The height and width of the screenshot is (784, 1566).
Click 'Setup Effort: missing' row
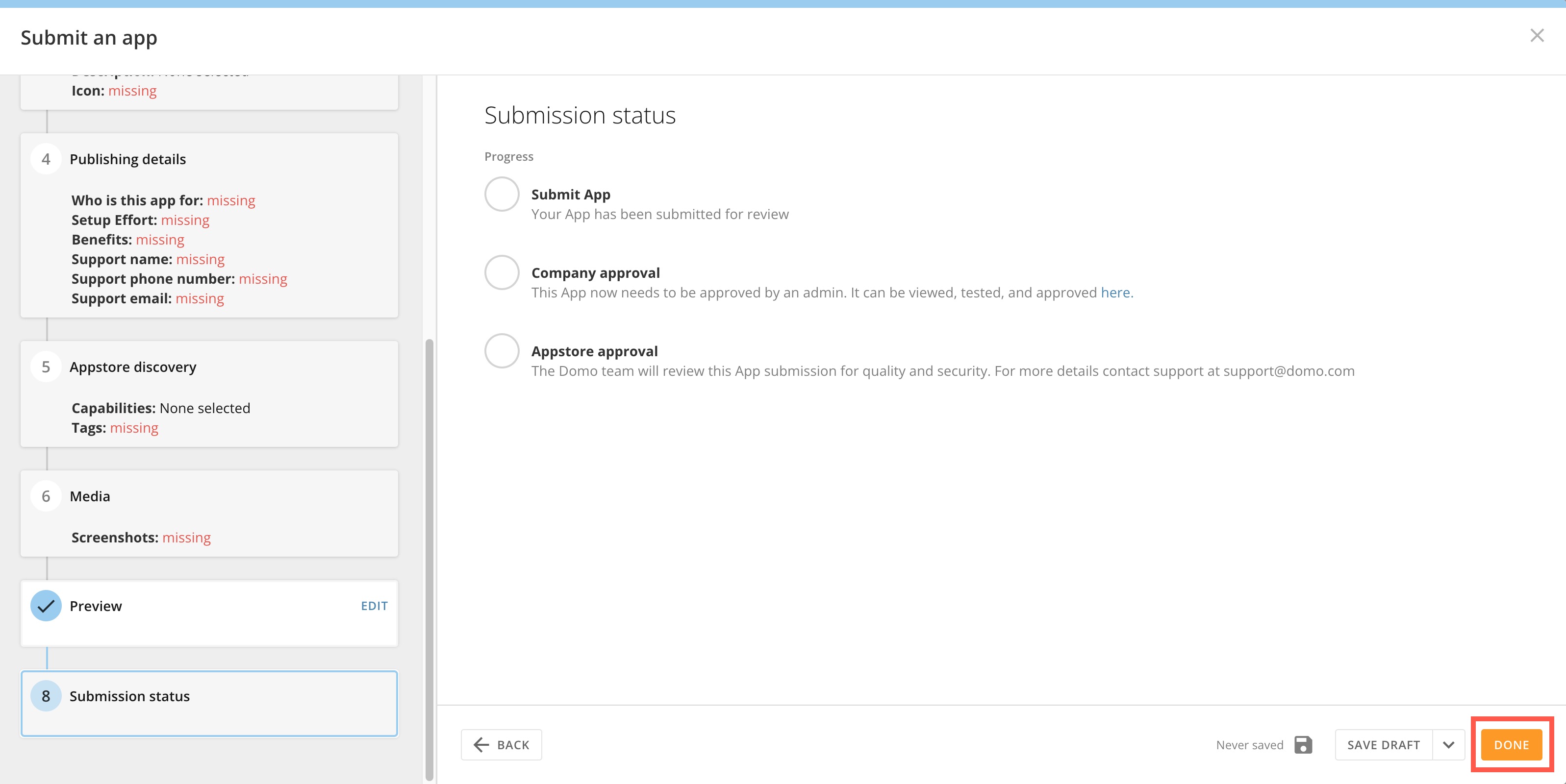(140, 220)
